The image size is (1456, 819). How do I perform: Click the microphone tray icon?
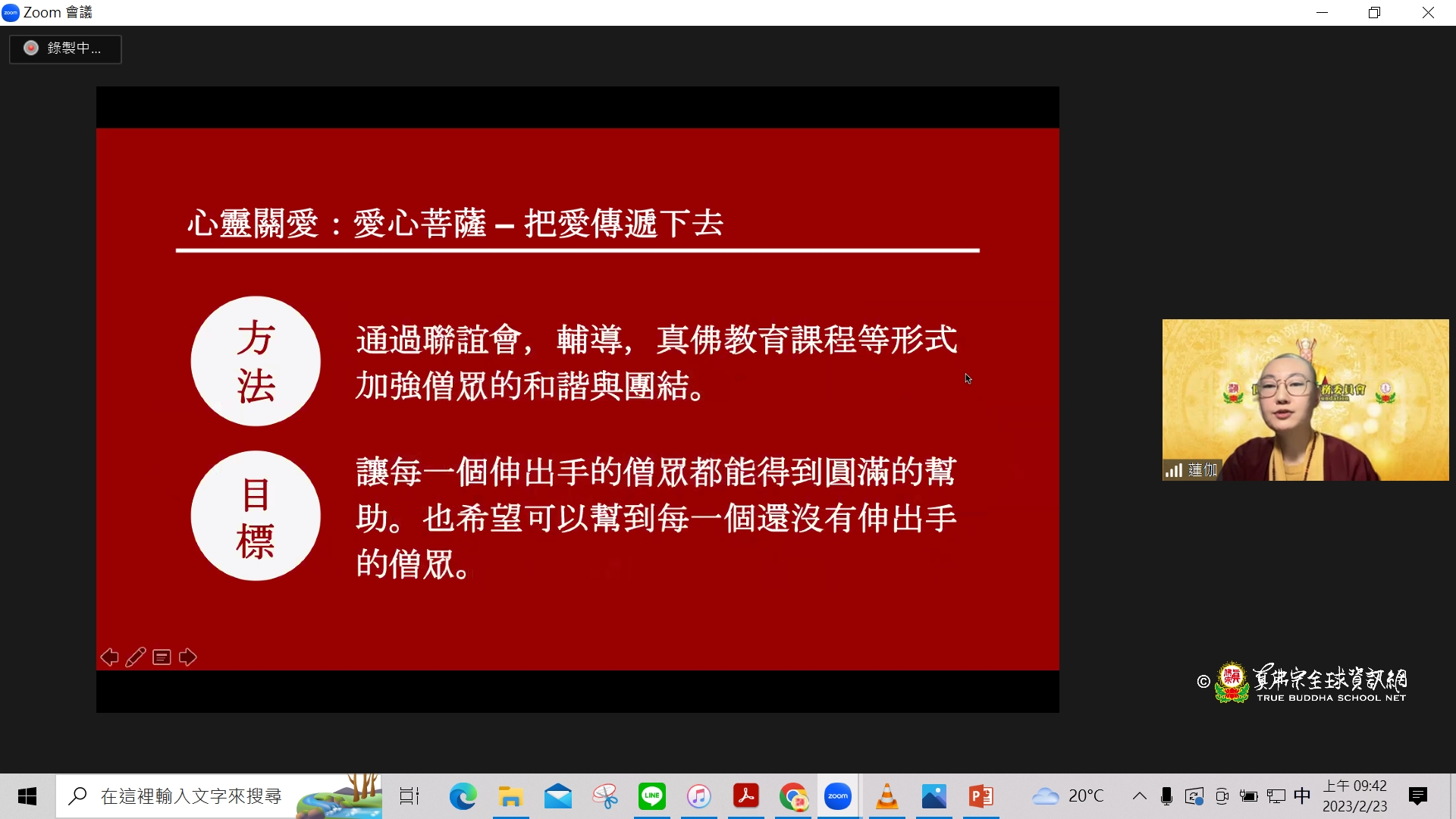[x=1166, y=796]
